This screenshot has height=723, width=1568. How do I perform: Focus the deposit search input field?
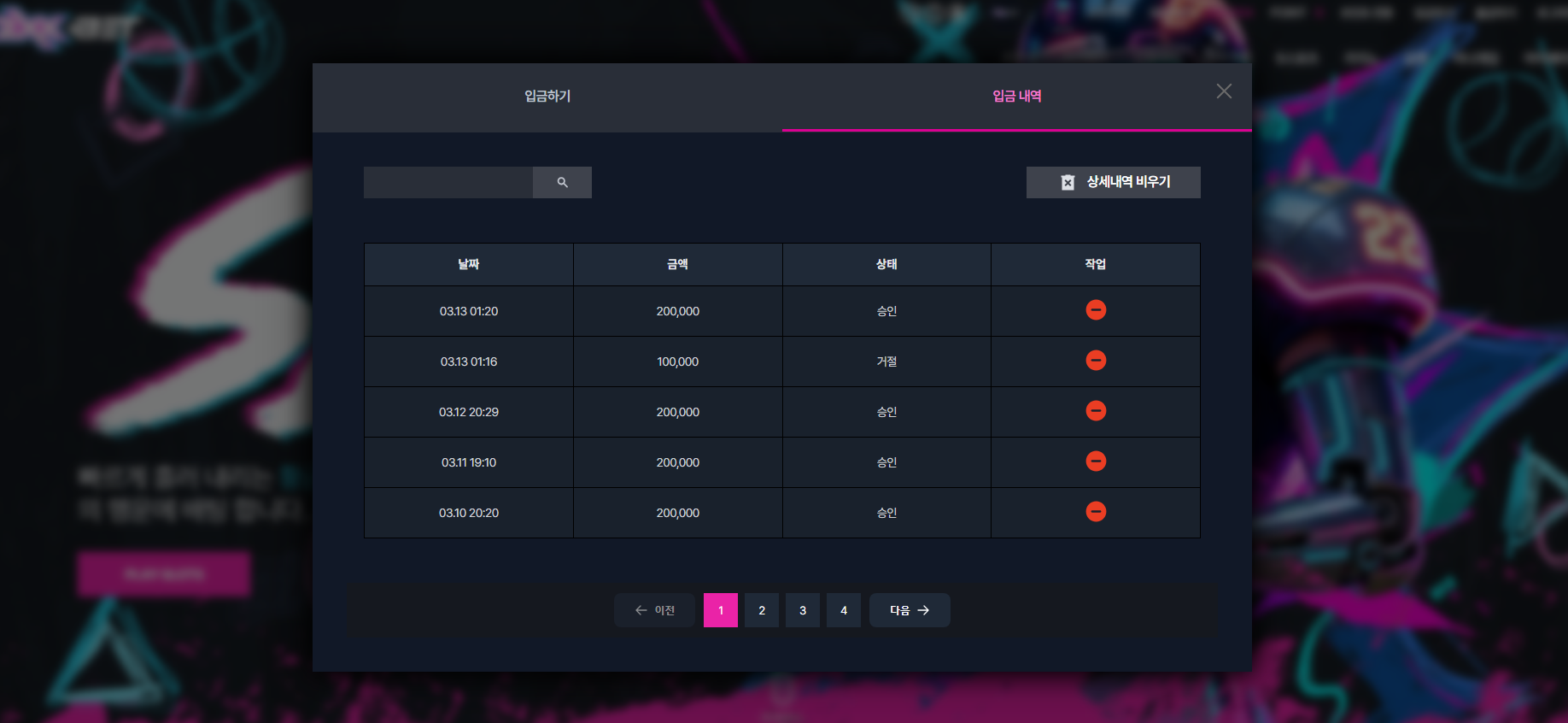(448, 182)
